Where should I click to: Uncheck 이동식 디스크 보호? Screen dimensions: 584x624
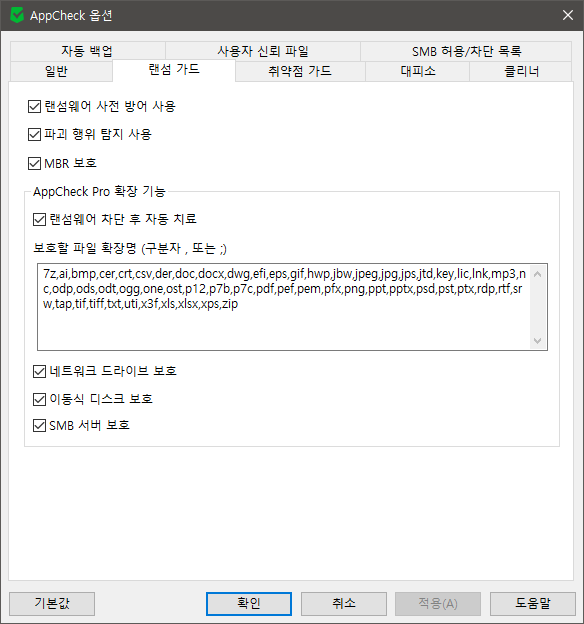(39, 399)
